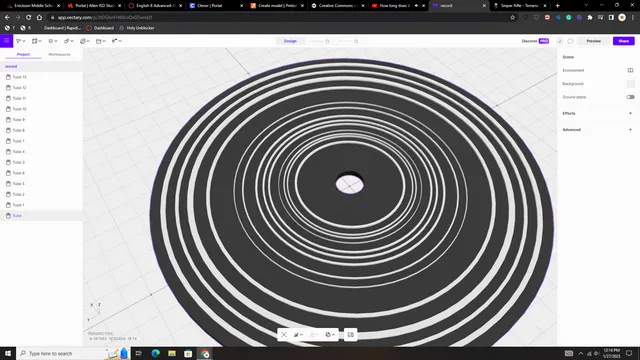Open the view shading dropdown in bottom toolbar

pos(298,335)
